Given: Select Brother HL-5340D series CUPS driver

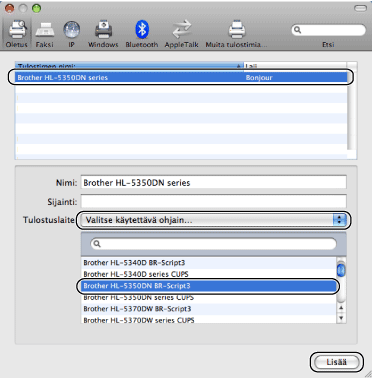Looking at the screenshot, I should 209,274.
